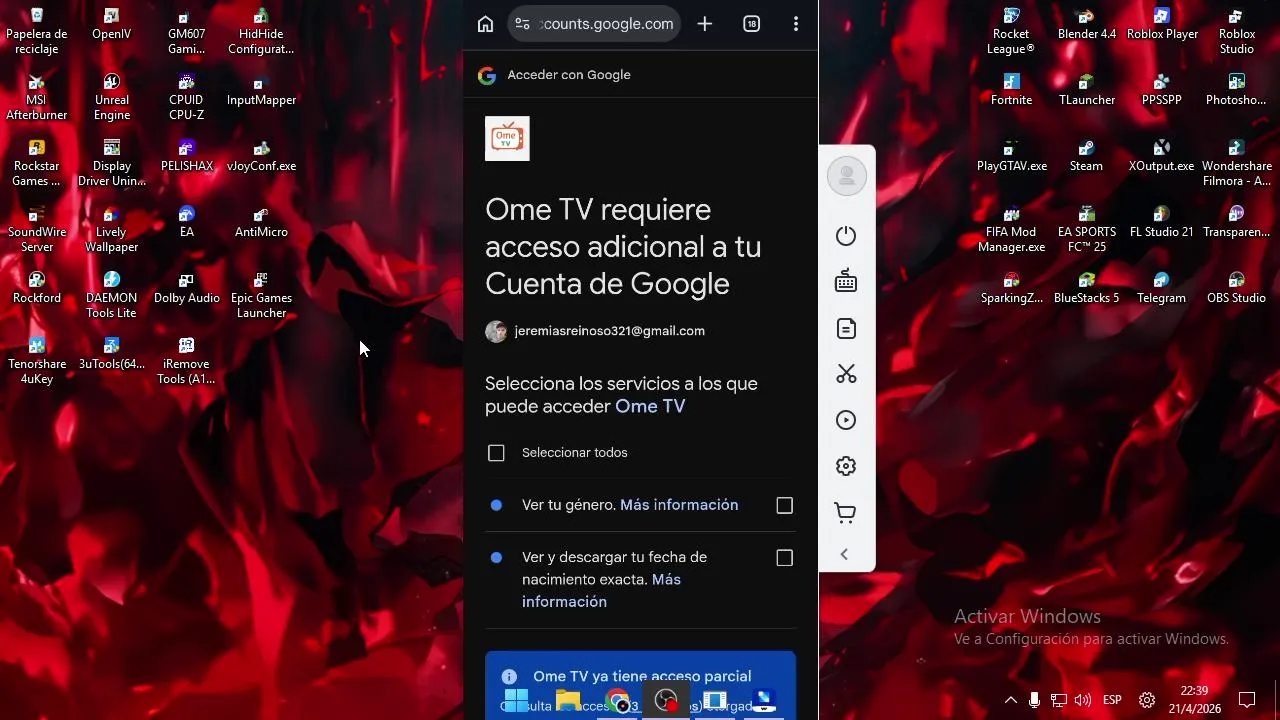The image size is (1280, 720).
Task: Select the Lively Wallpaper desktop icon
Action: [x=112, y=229]
